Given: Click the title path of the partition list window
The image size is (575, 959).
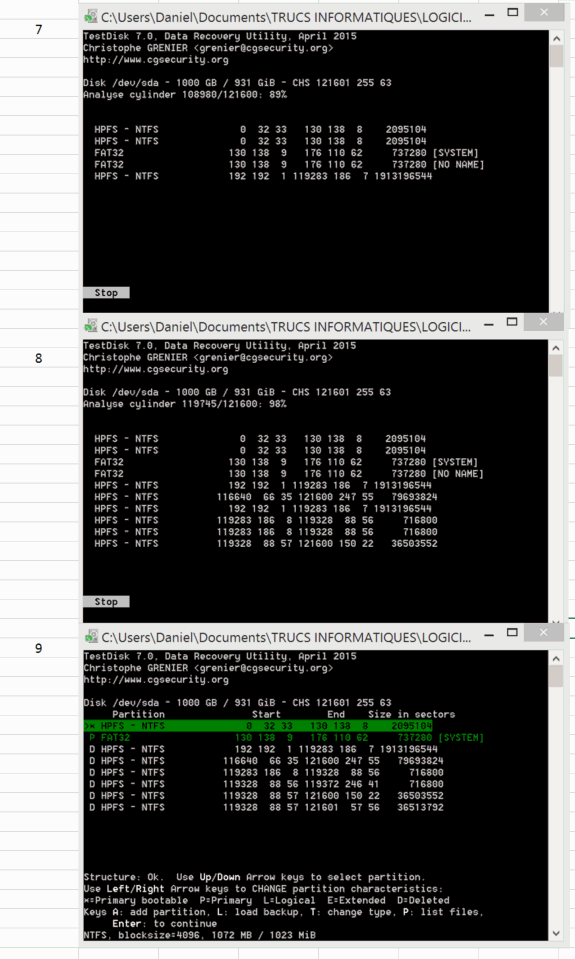Looking at the screenshot, I should 286,637.
